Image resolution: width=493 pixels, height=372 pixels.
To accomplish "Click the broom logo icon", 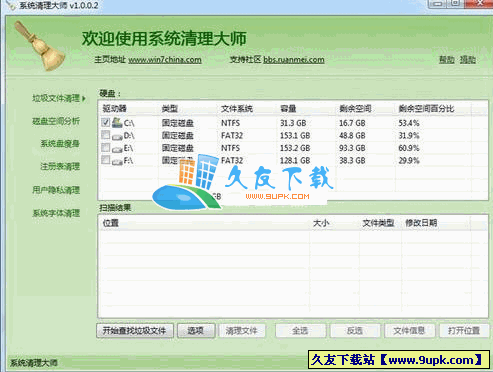I will (x=40, y=46).
